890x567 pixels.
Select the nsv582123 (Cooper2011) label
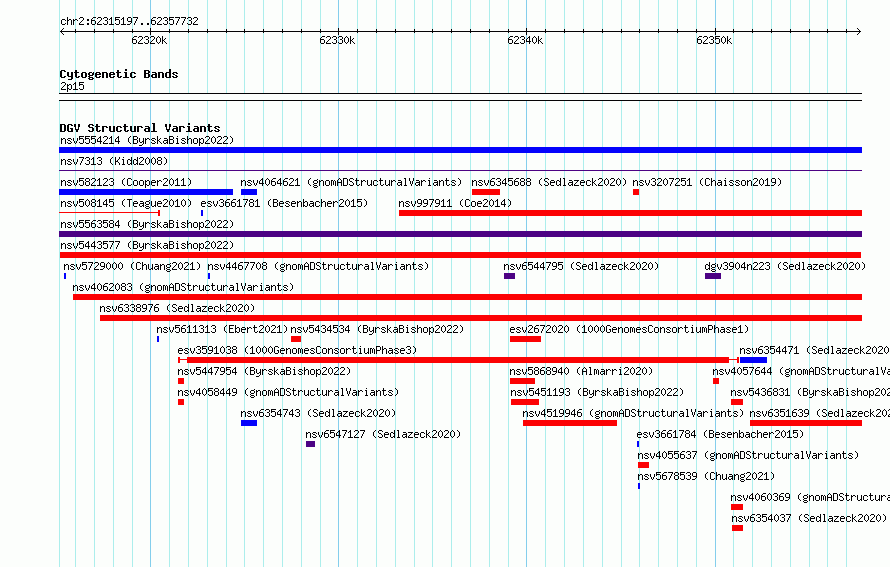pyautogui.click(x=126, y=182)
